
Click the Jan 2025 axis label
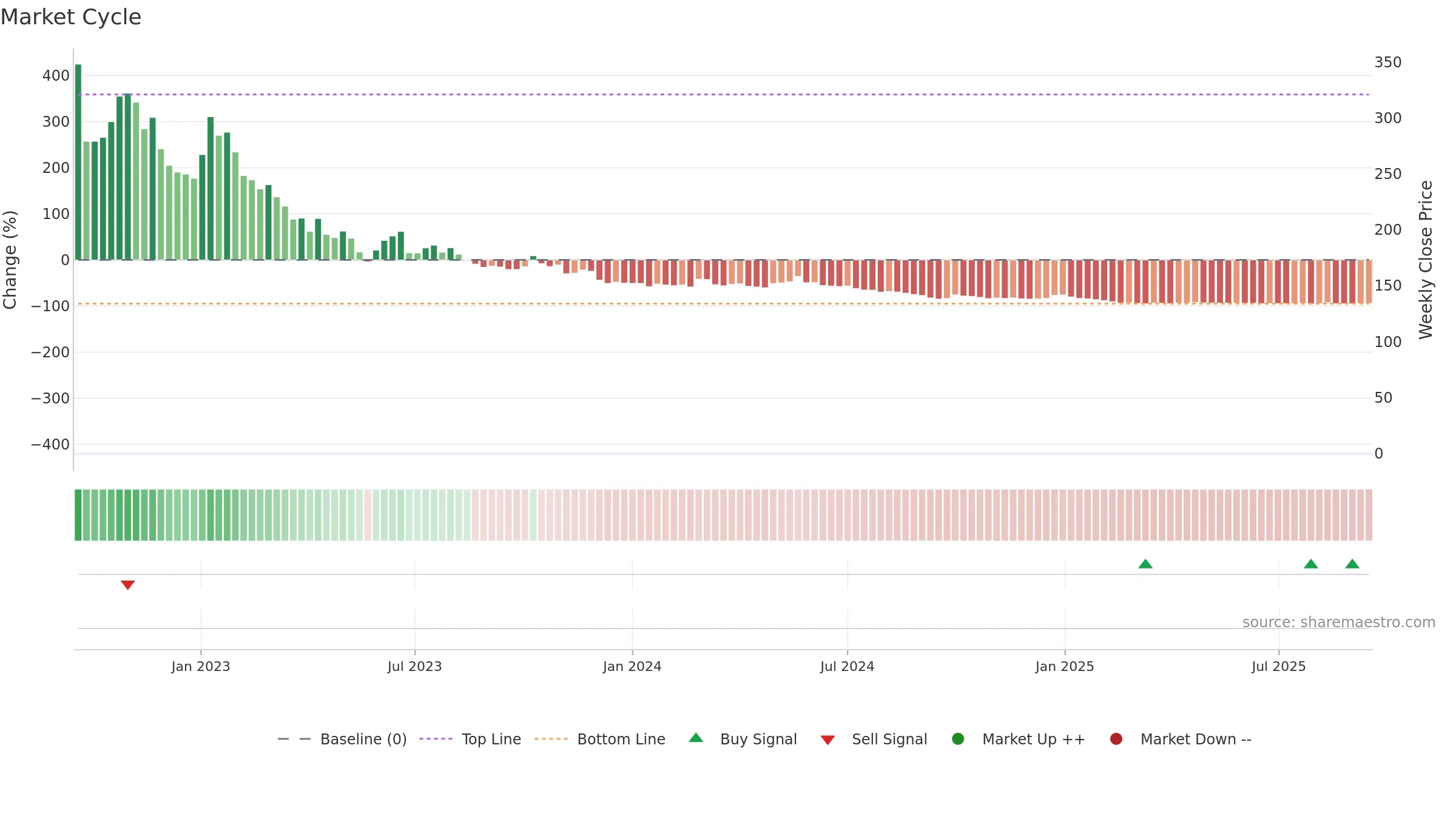click(1065, 667)
